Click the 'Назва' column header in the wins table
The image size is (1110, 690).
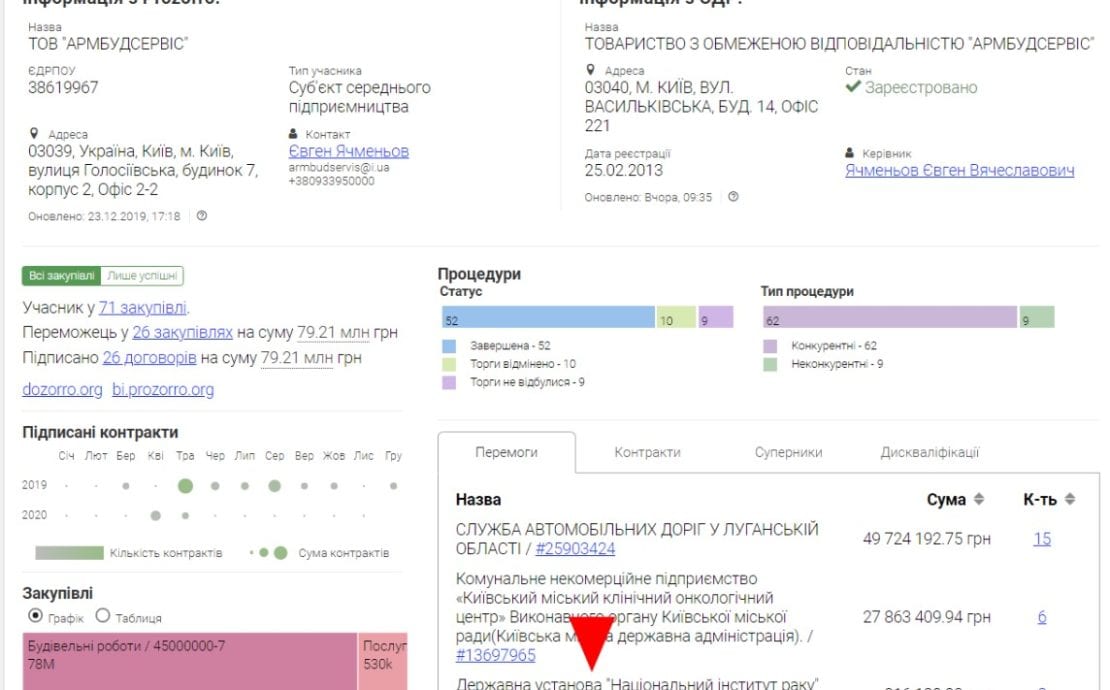pyautogui.click(x=479, y=500)
